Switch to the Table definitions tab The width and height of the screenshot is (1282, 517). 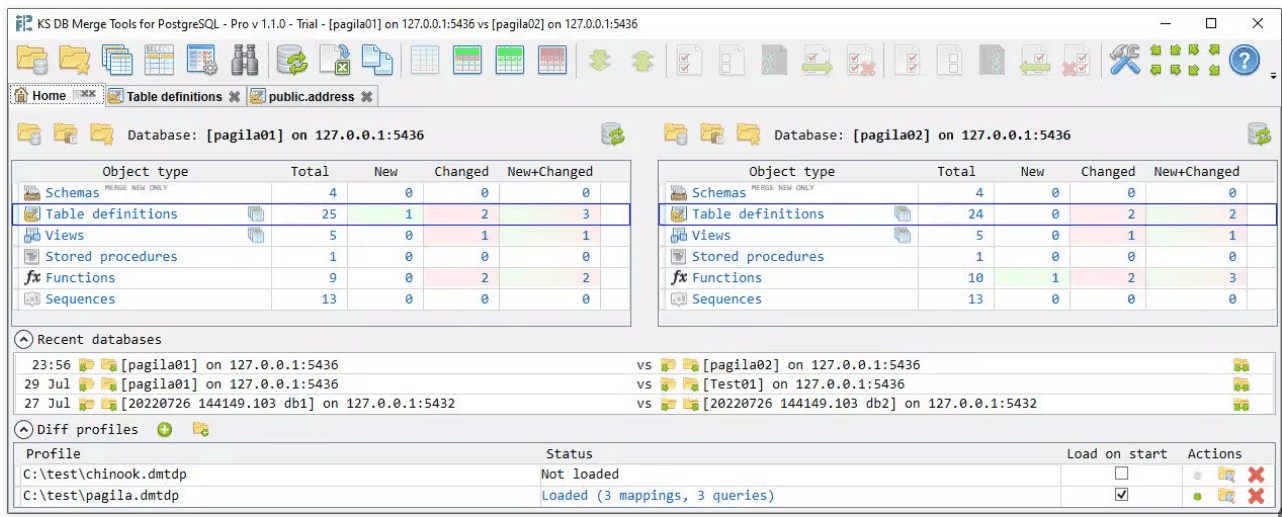[174, 96]
